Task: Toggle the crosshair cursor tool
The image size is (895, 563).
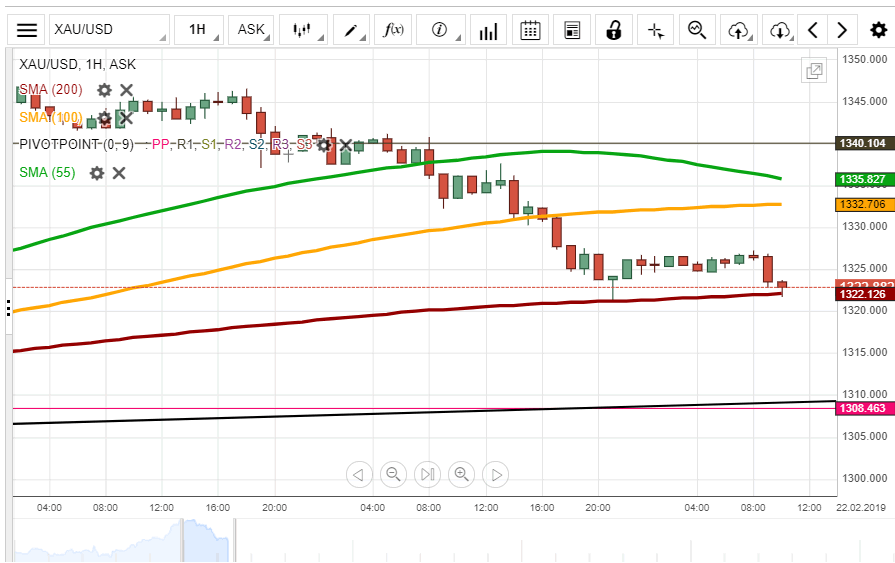Action: (656, 30)
